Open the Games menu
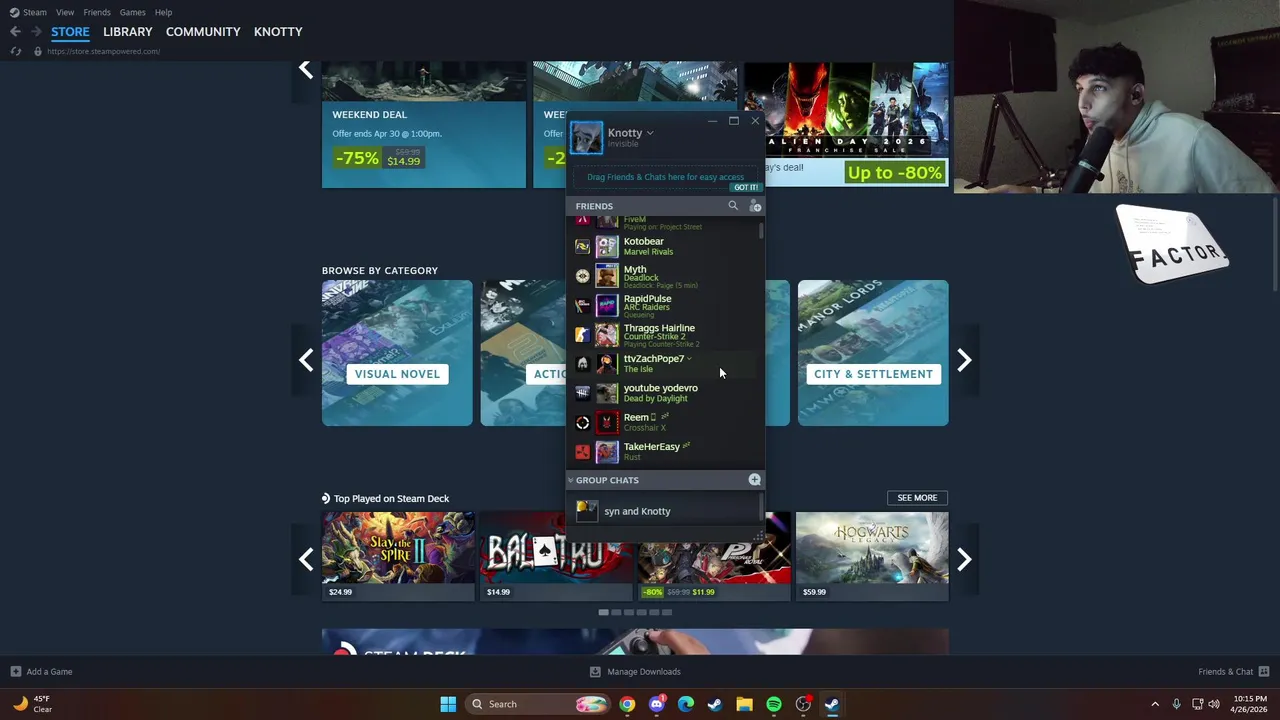Viewport: 1280px width, 720px height. [132, 12]
